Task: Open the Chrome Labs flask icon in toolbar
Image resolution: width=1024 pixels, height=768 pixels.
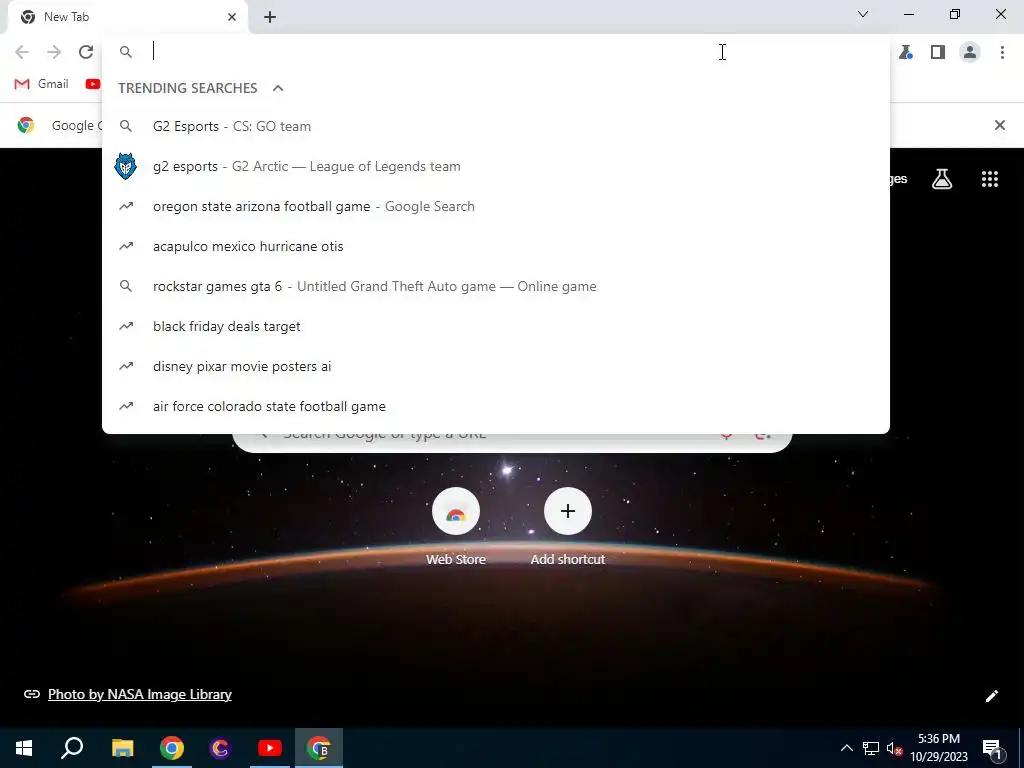Action: click(x=906, y=52)
